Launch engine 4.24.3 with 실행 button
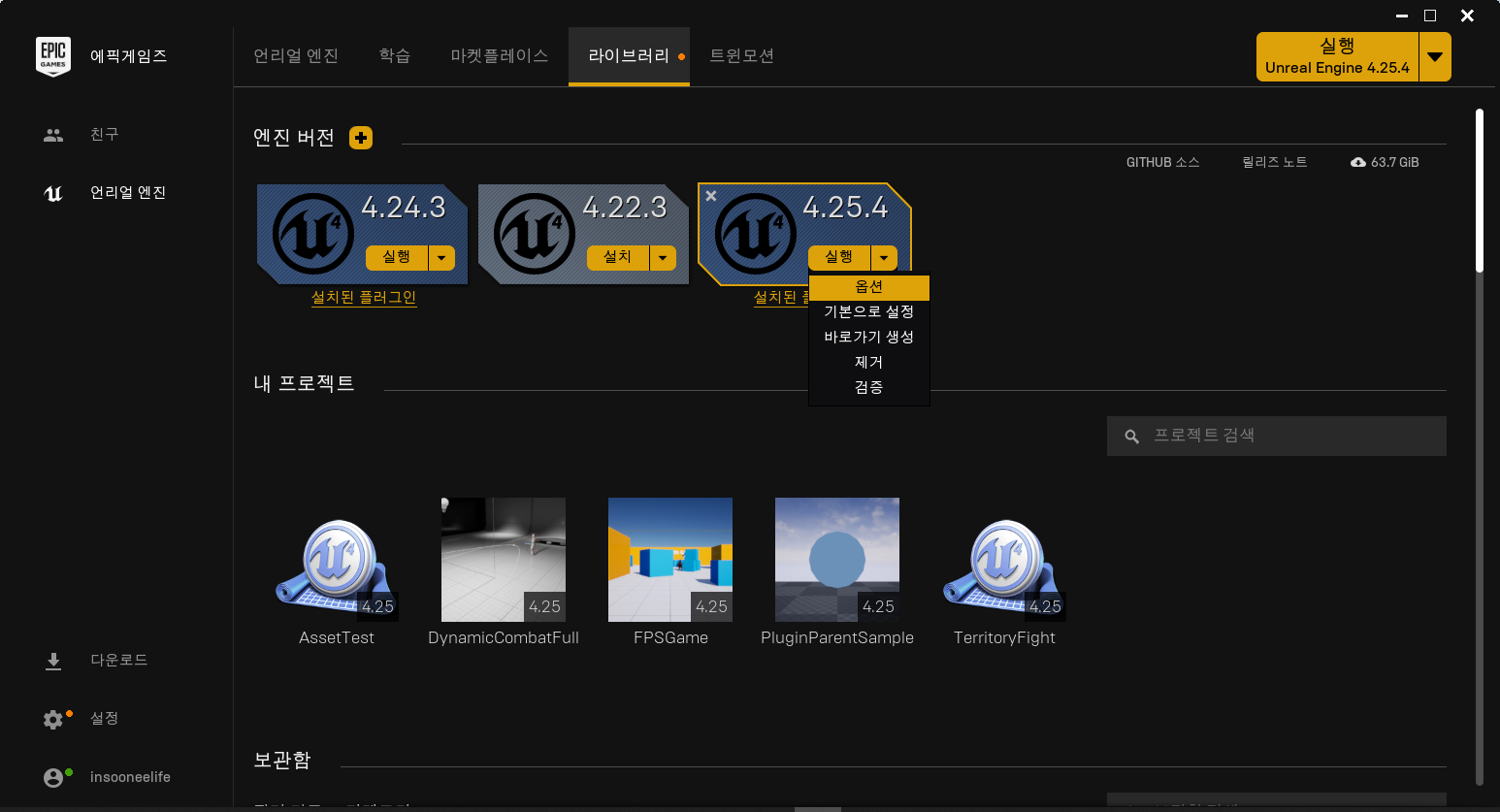 pos(397,257)
